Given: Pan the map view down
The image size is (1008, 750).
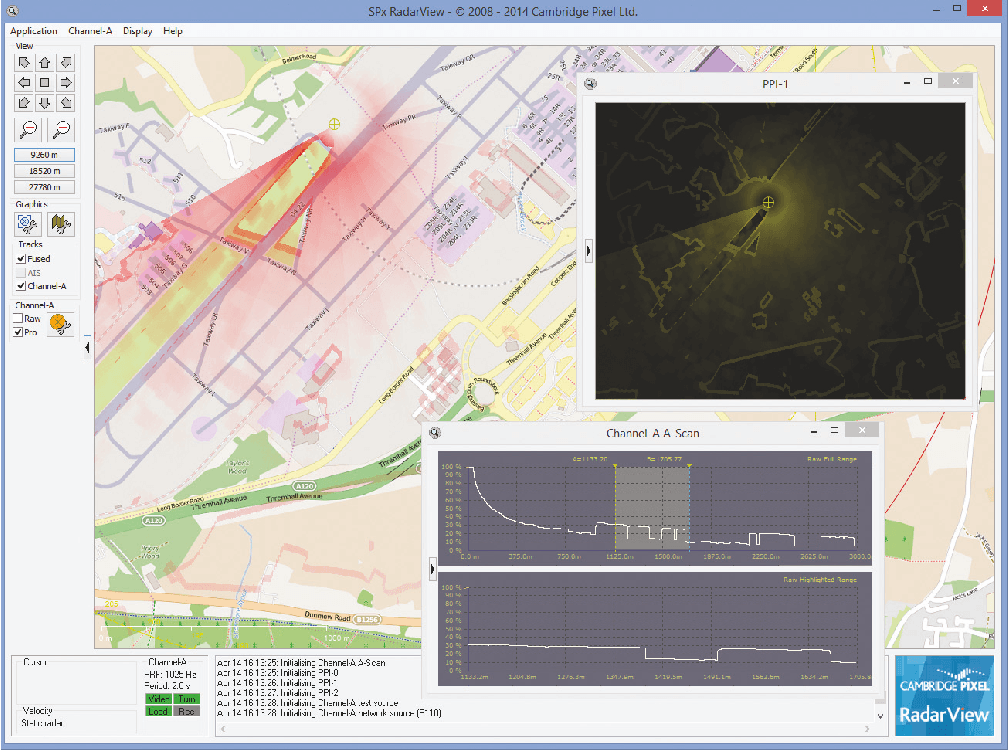Looking at the screenshot, I should click(x=44, y=102).
